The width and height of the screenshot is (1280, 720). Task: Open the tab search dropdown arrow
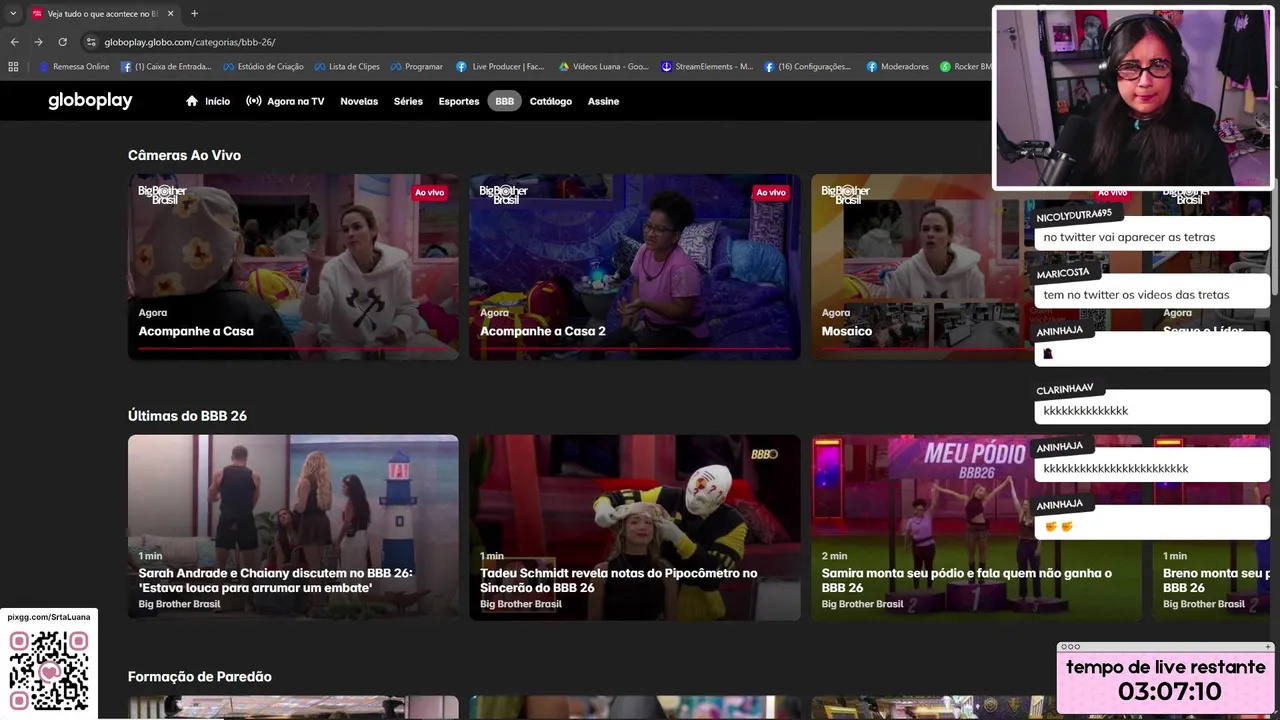13,13
